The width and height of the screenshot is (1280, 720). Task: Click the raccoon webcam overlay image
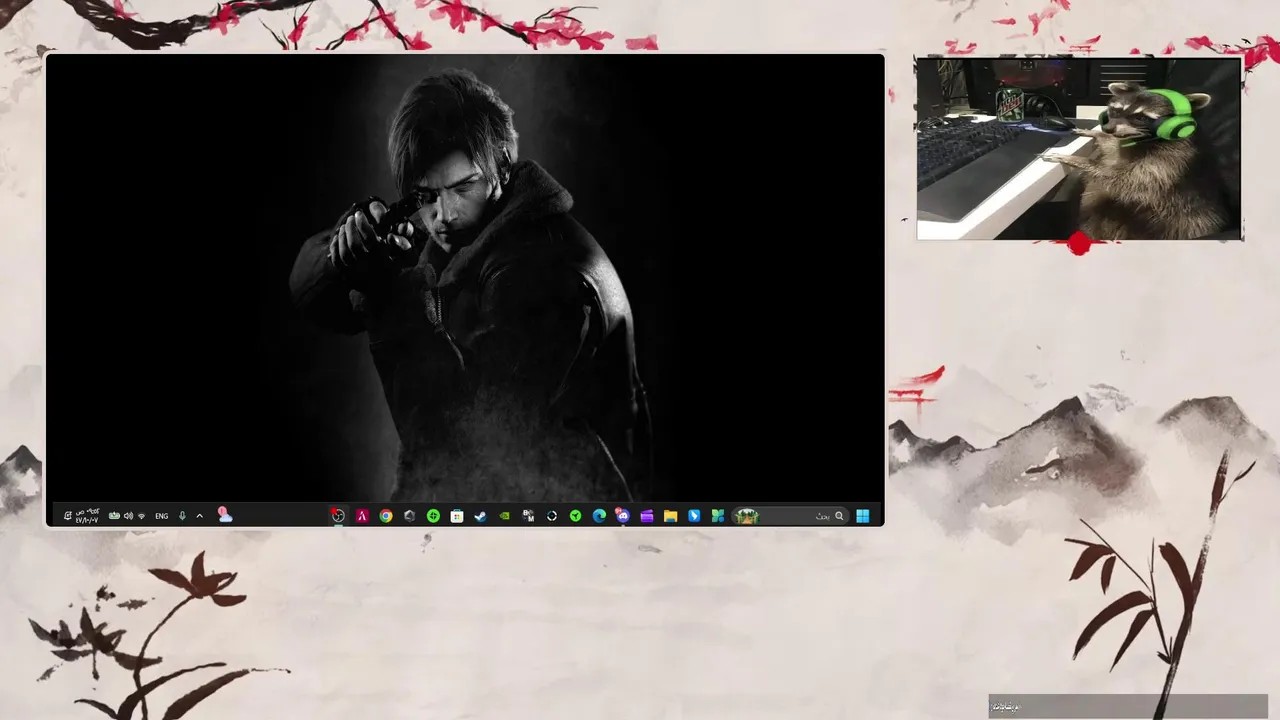1079,148
